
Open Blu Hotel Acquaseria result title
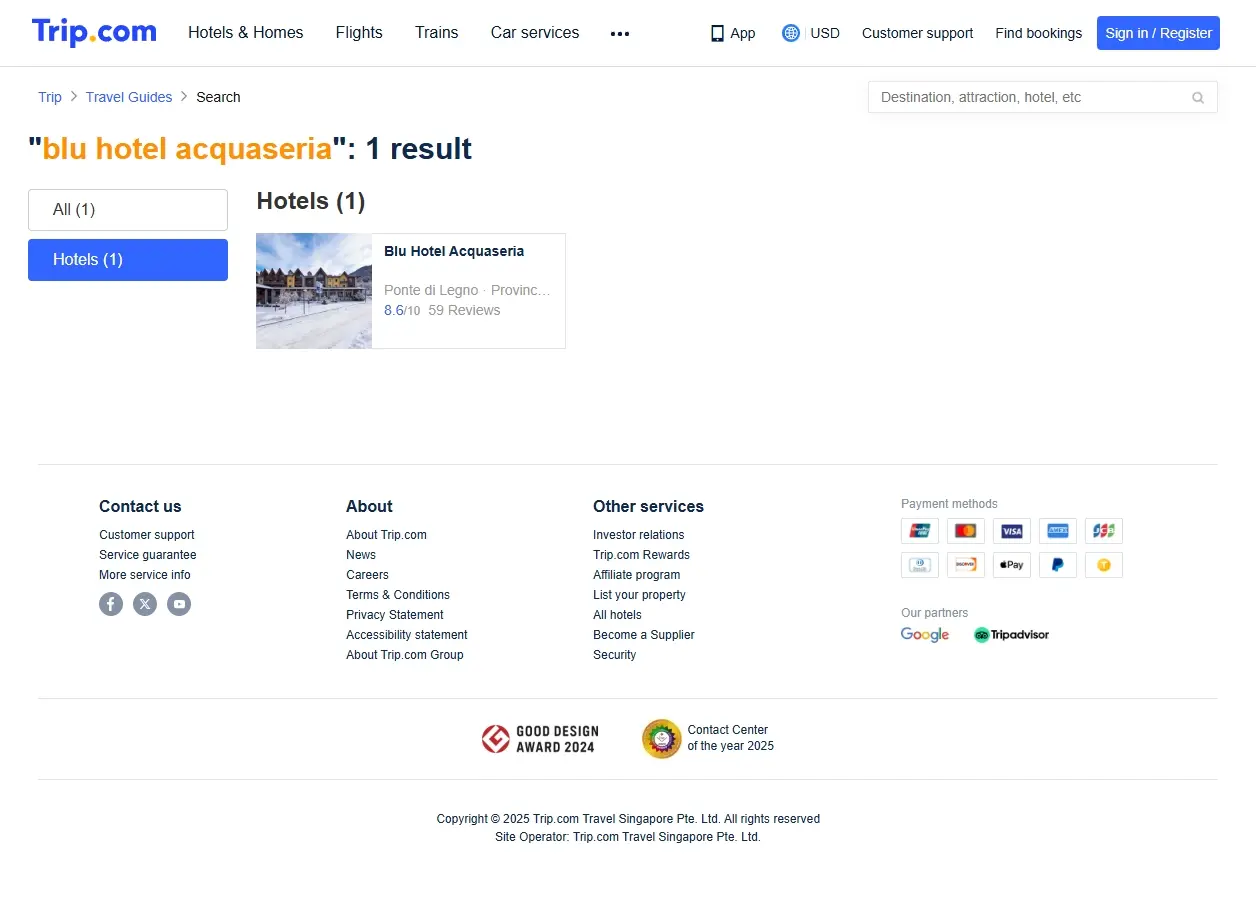pyautogui.click(x=454, y=251)
